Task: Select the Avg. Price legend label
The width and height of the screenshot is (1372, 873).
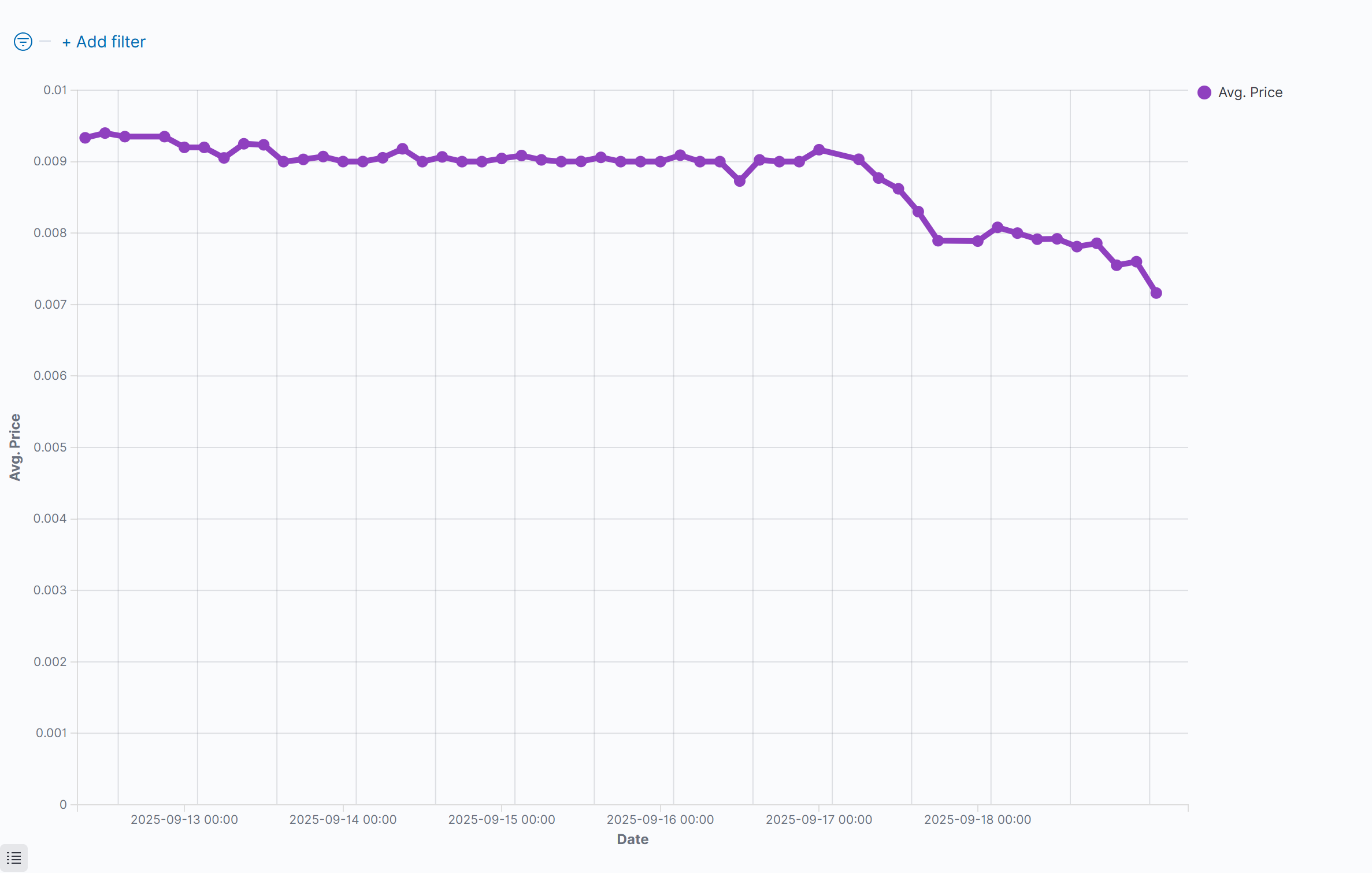Action: (1250, 93)
